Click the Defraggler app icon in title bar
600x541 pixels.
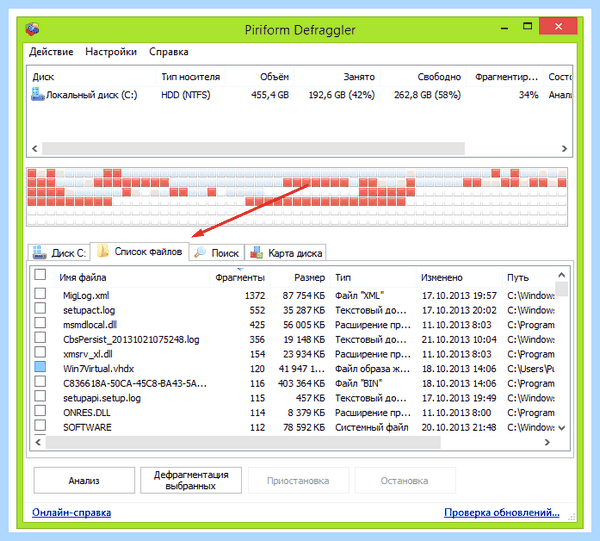(x=33, y=29)
